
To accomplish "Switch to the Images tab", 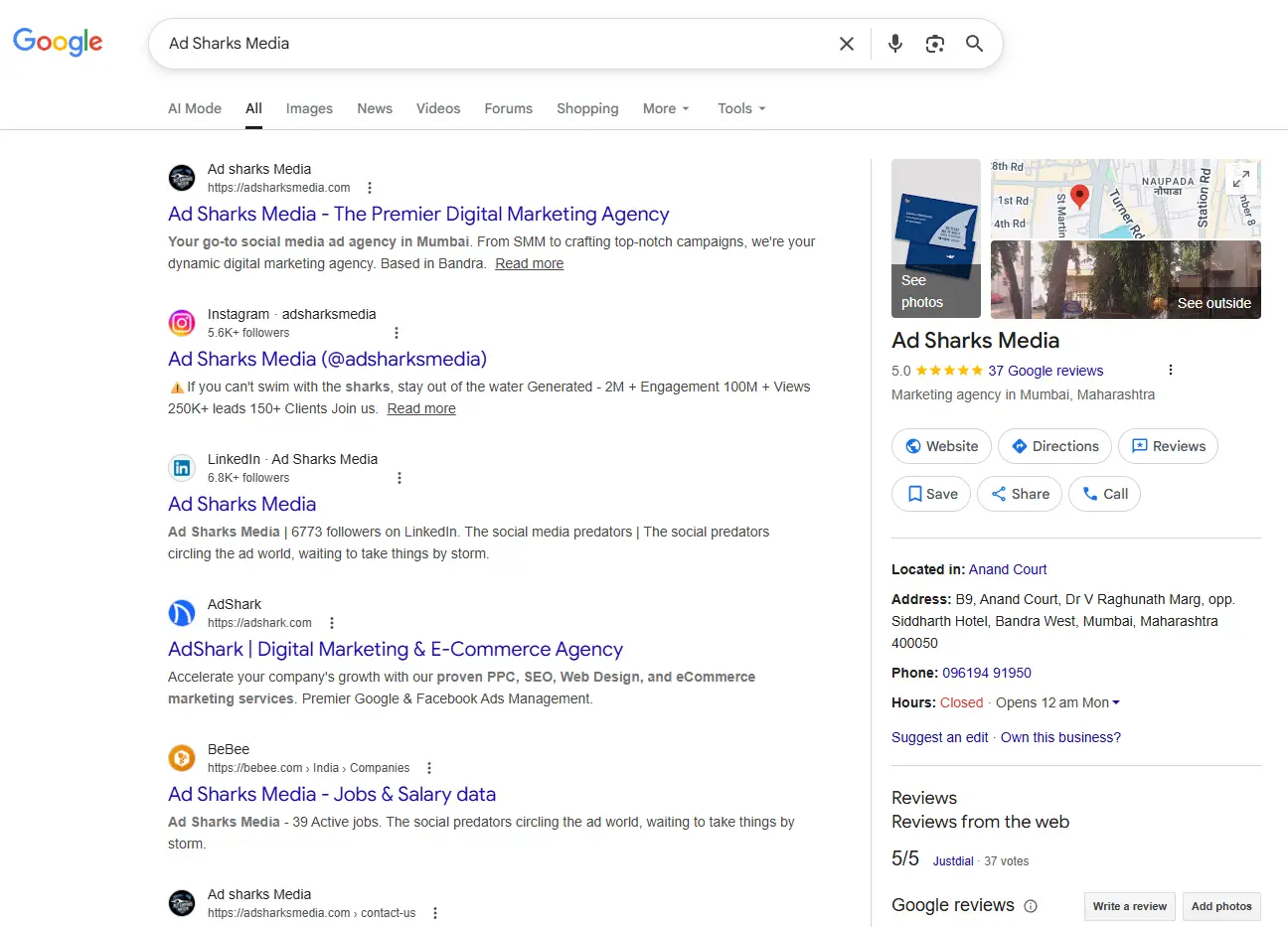I will pyautogui.click(x=309, y=108).
